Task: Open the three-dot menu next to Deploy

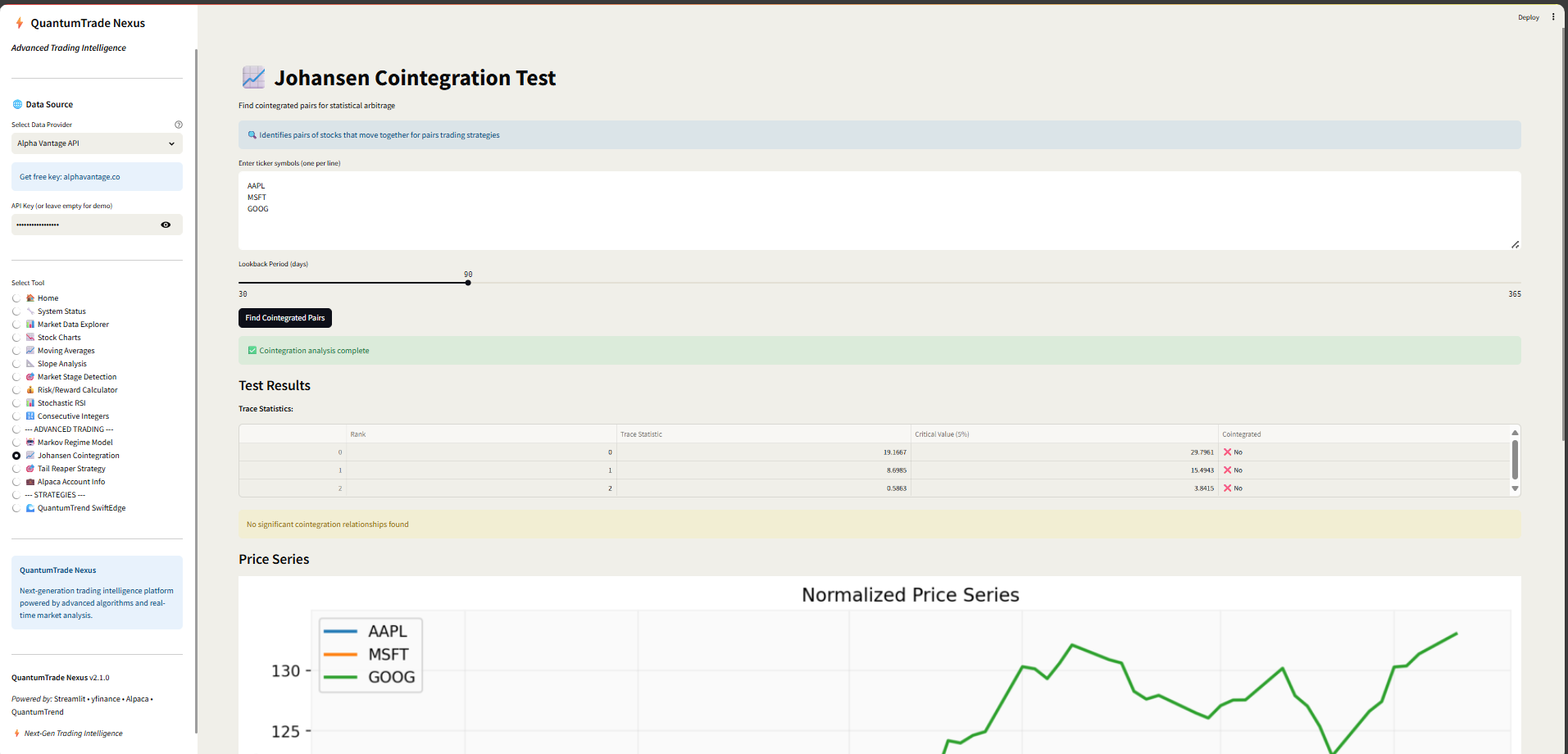Action: coord(1553,16)
